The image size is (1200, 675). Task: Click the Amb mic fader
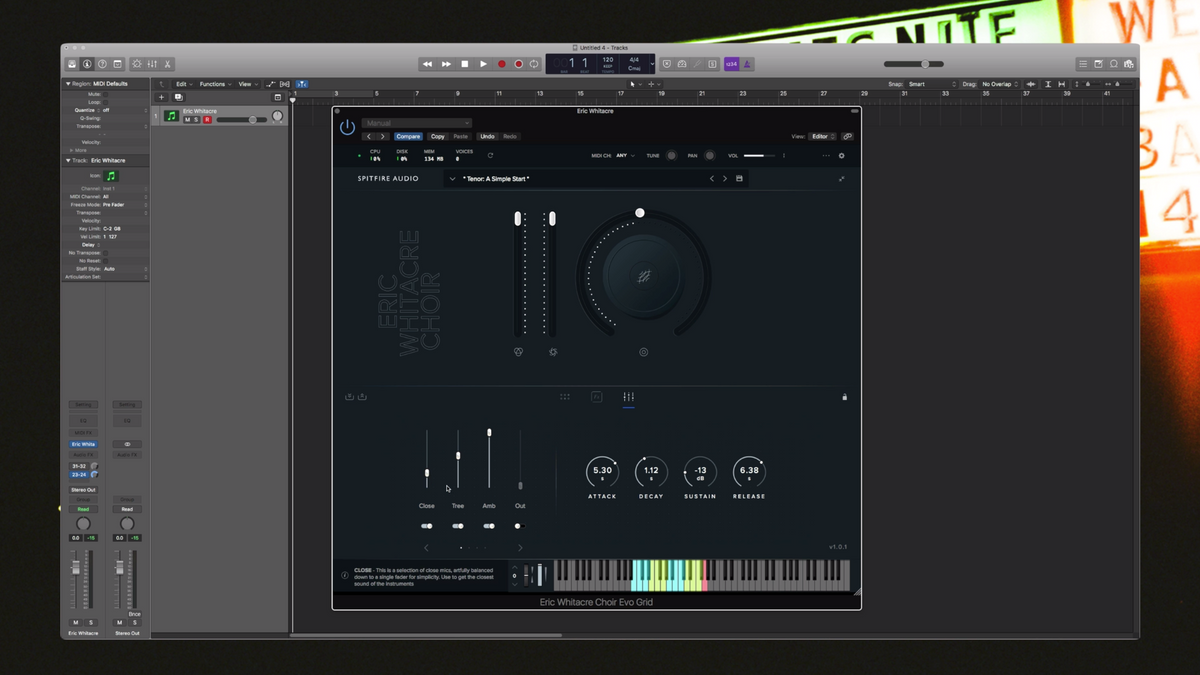(489, 433)
